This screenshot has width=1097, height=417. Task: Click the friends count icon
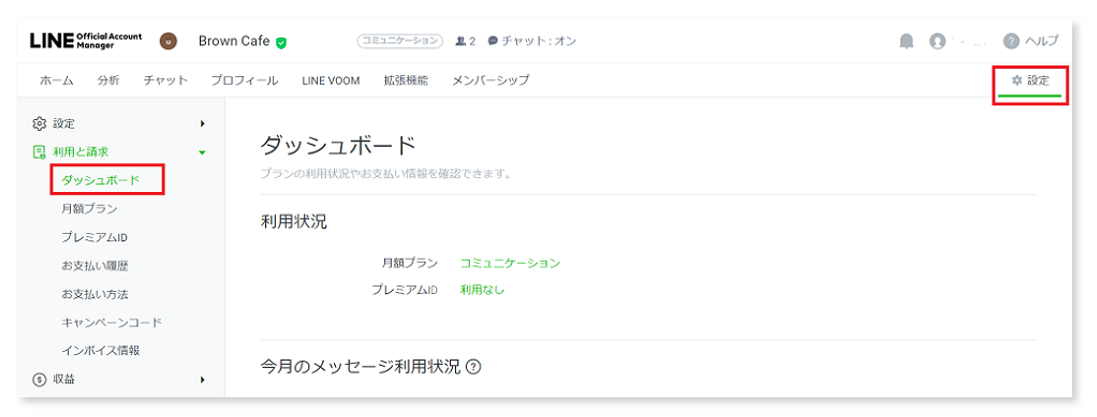tap(461, 41)
